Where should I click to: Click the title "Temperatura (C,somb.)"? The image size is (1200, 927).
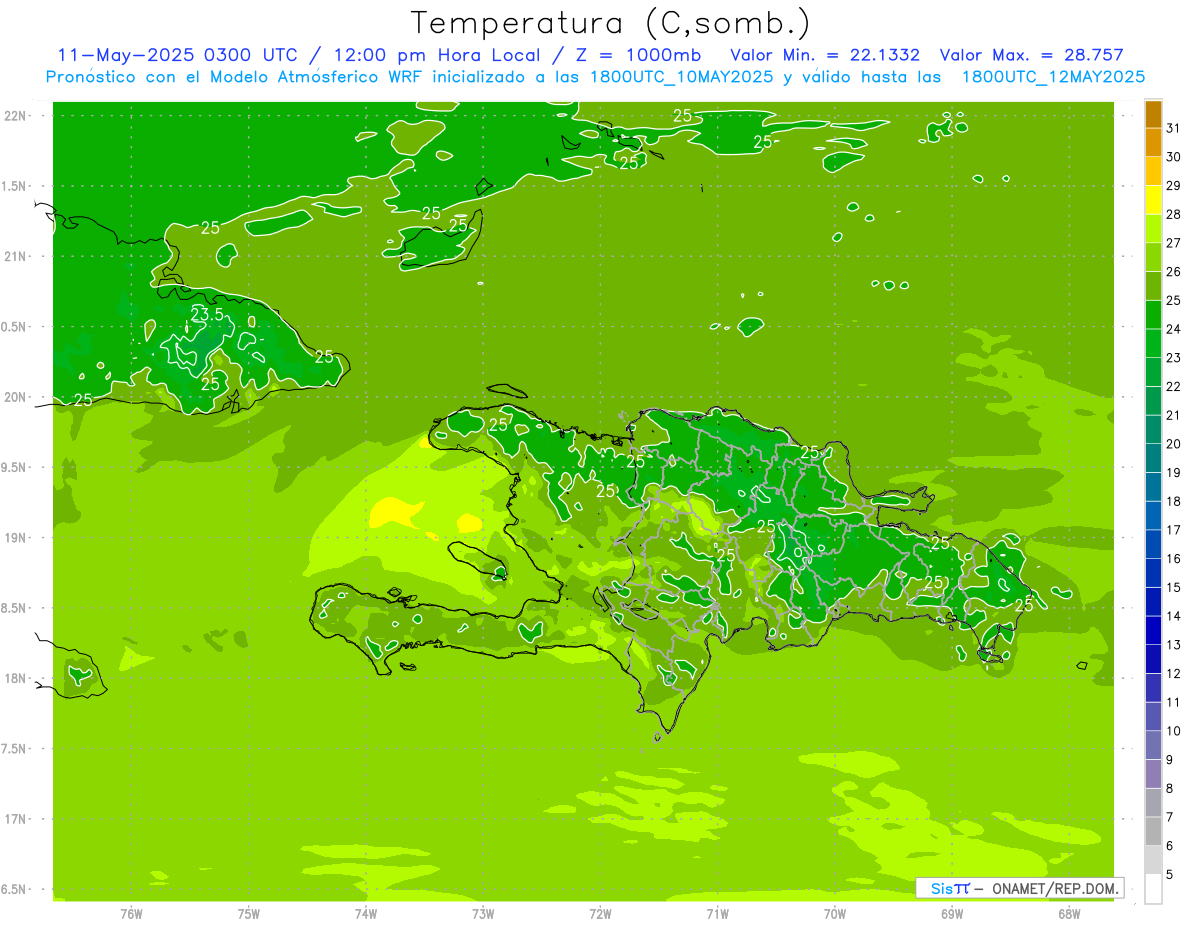(x=610, y=23)
